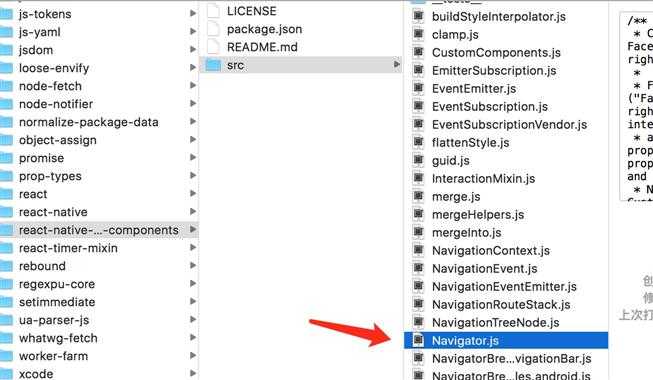Expand the promise folder arrow
653x380 pixels.
[x=193, y=158]
